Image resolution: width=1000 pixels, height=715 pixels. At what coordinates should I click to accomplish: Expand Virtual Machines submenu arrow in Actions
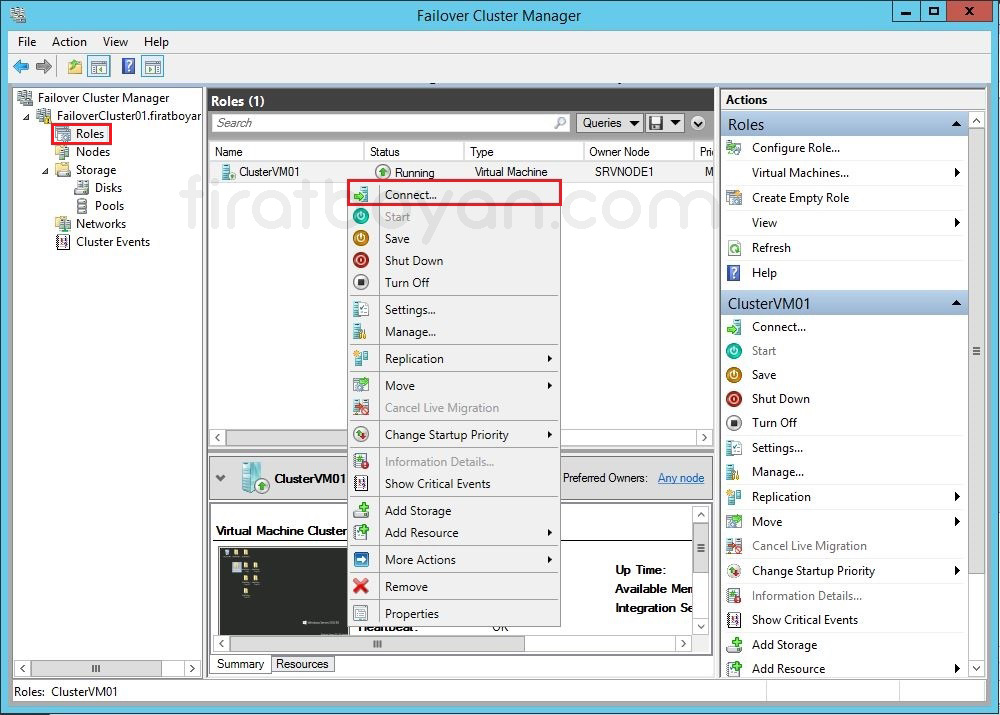[957, 173]
